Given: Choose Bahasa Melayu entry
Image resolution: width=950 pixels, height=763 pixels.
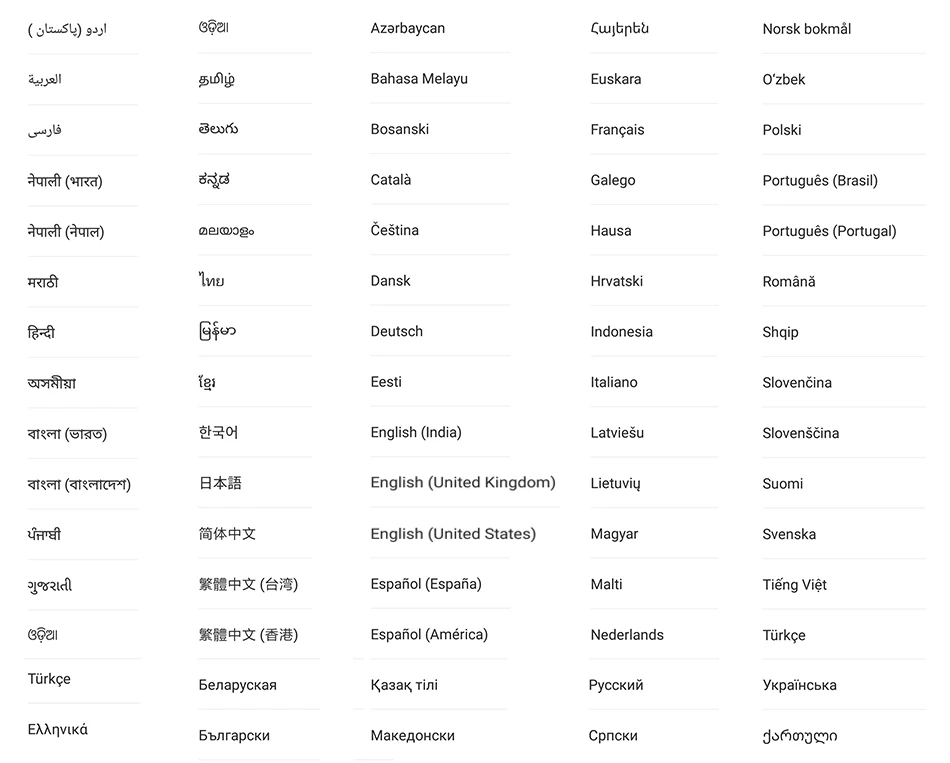Looking at the screenshot, I should 419,79.
